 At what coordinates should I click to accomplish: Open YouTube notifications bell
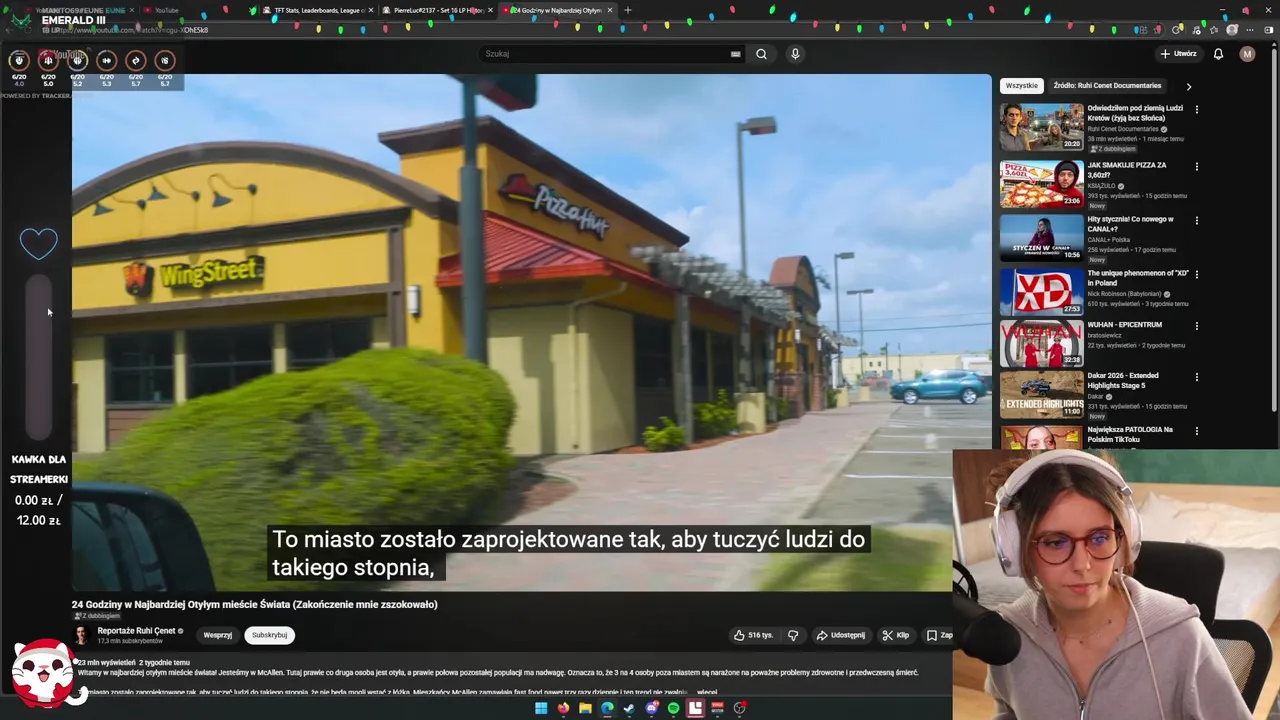tap(1218, 54)
